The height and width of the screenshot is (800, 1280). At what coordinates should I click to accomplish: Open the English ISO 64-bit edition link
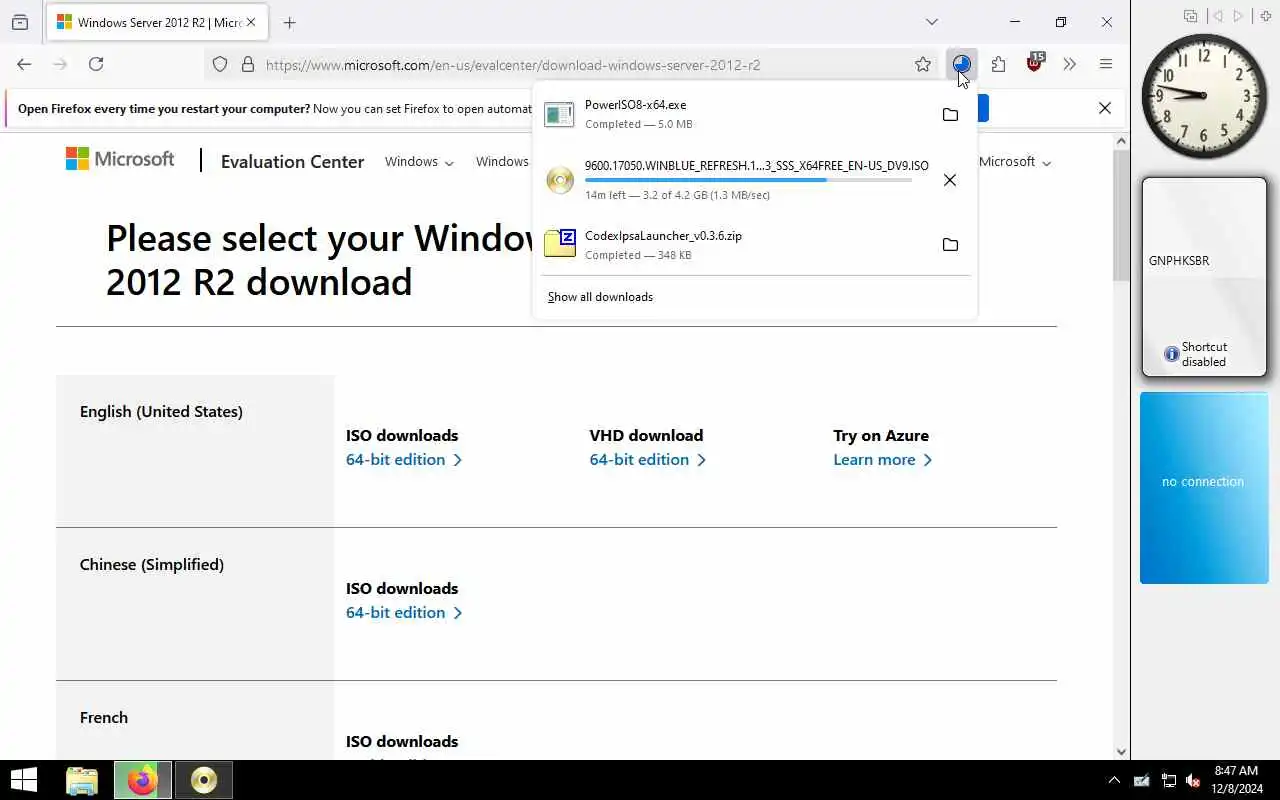click(x=404, y=460)
